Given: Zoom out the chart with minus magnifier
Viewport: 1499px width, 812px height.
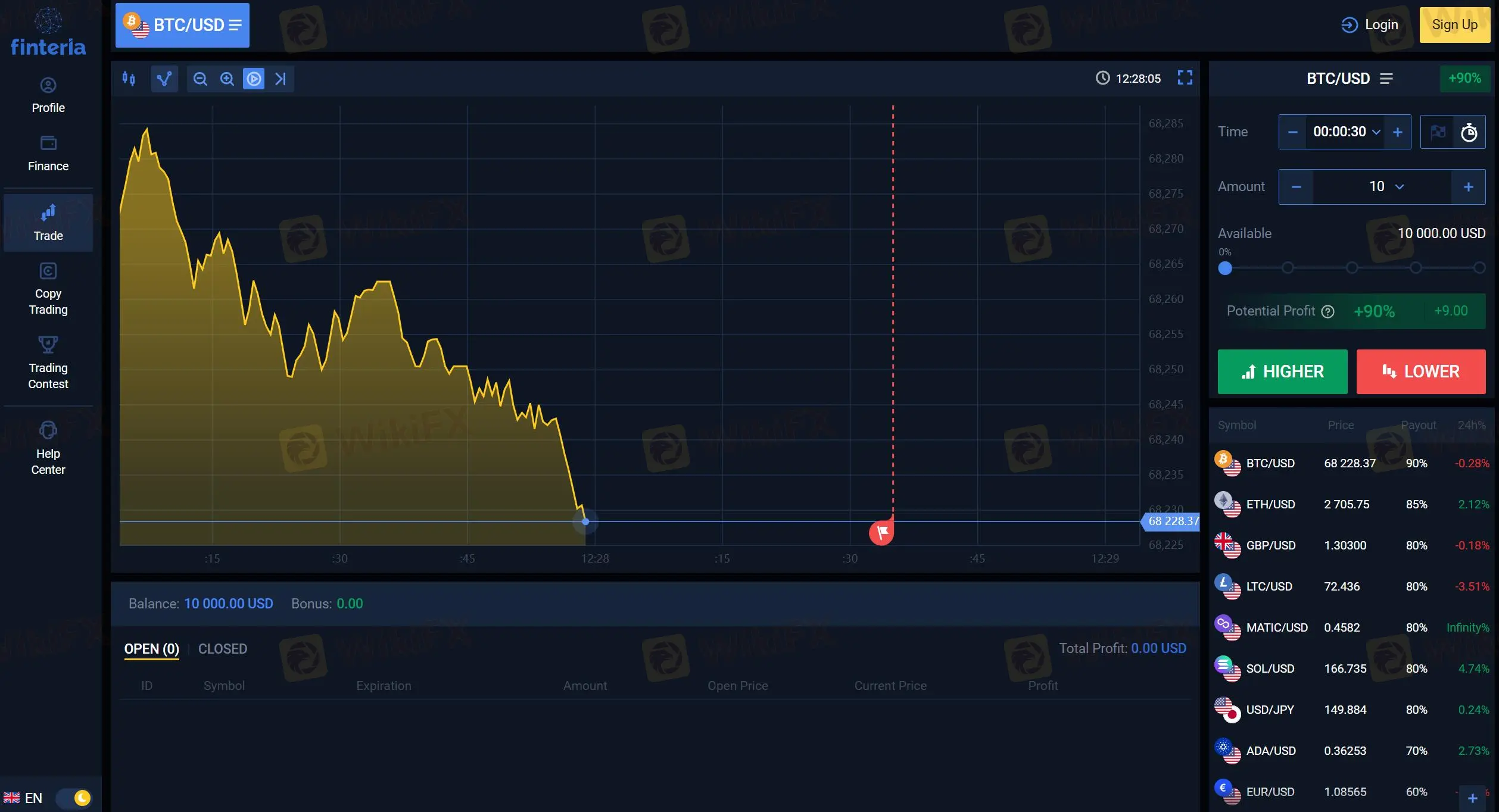Looking at the screenshot, I should tap(201, 79).
